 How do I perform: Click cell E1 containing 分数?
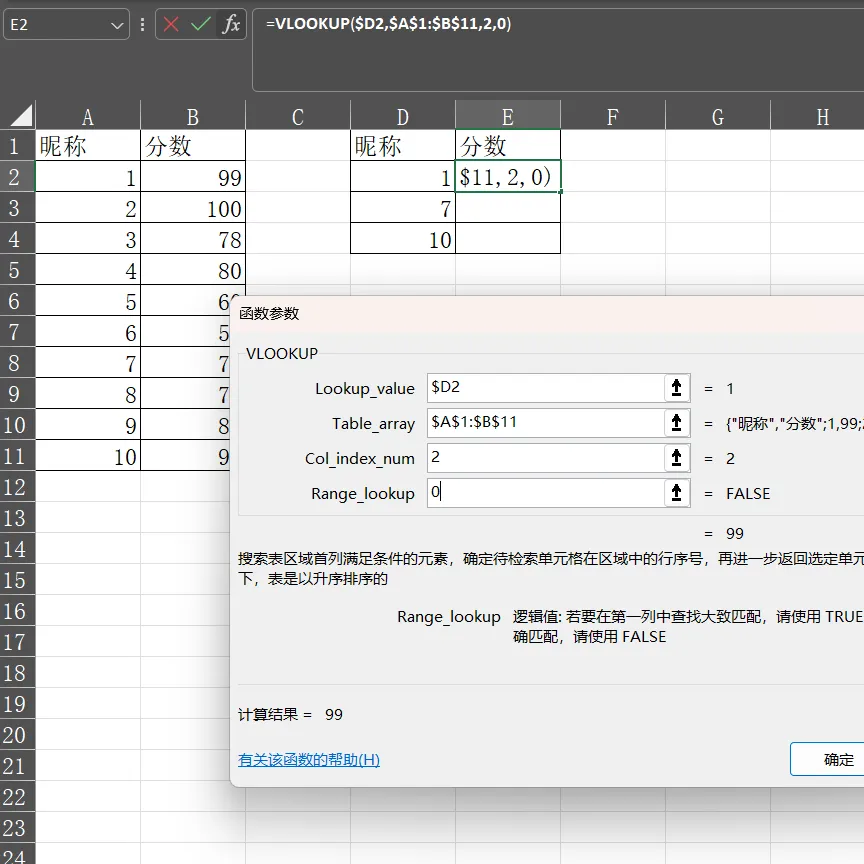click(x=508, y=145)
